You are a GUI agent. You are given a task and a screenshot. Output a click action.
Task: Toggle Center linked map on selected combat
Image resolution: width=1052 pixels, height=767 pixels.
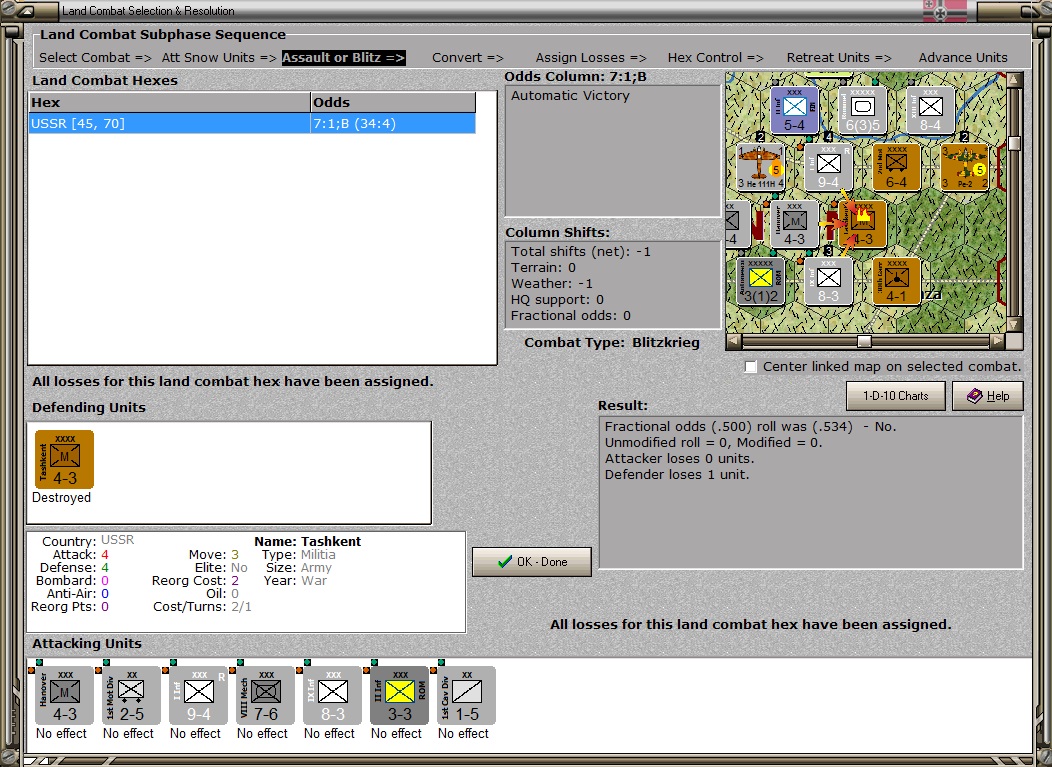(x=751, y=366)
